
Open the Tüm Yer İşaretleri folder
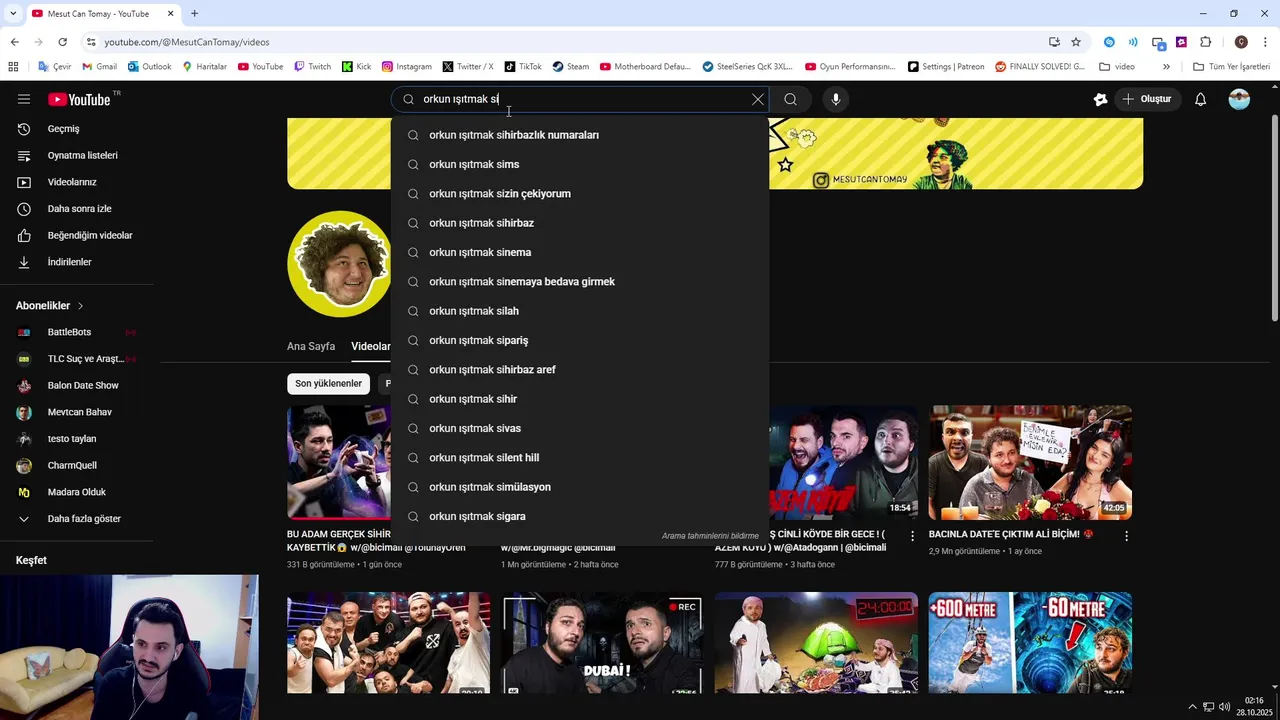click(1231, 67)
